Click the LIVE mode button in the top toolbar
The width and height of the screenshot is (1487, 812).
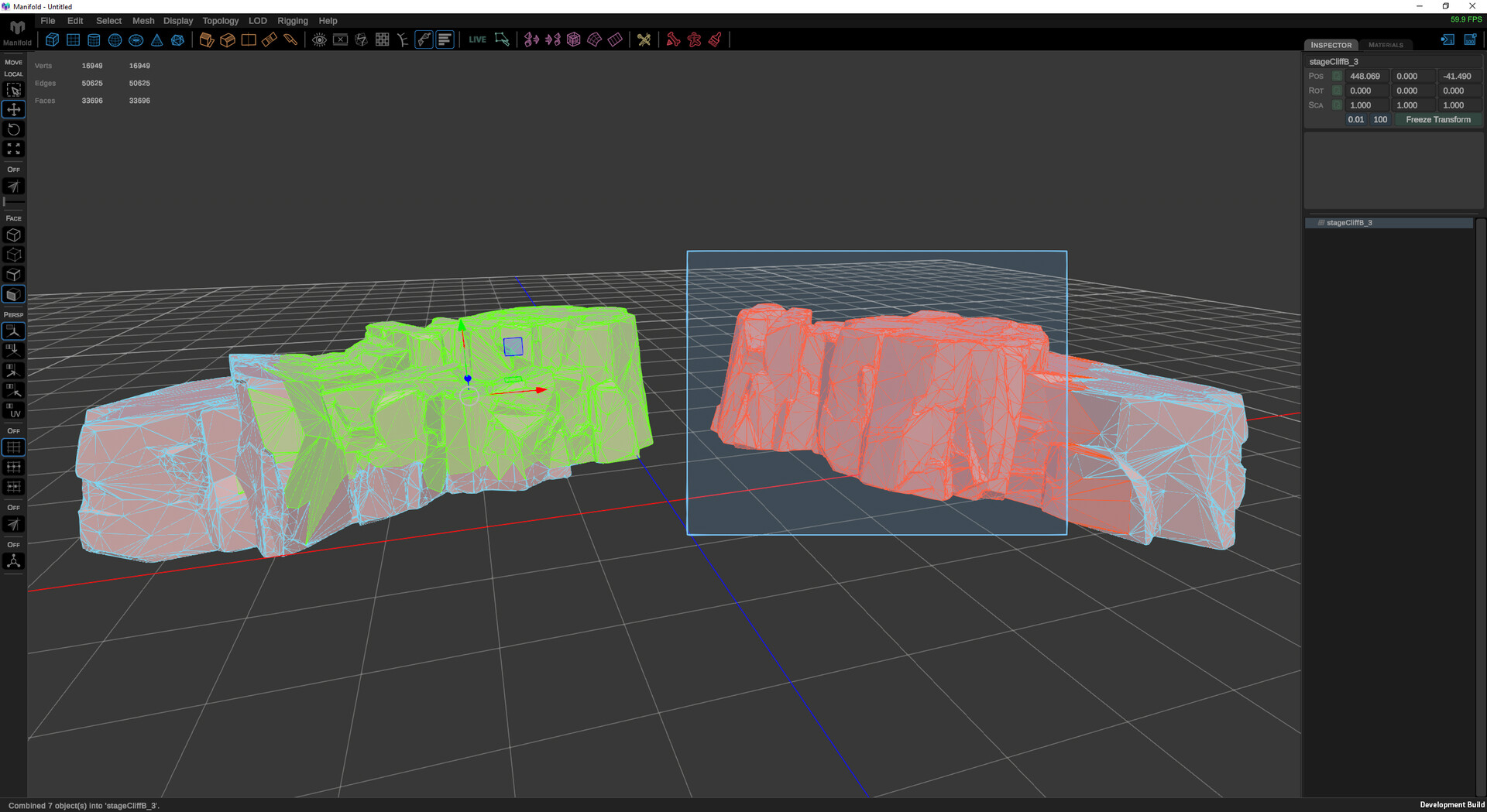(x=477, y=39)
